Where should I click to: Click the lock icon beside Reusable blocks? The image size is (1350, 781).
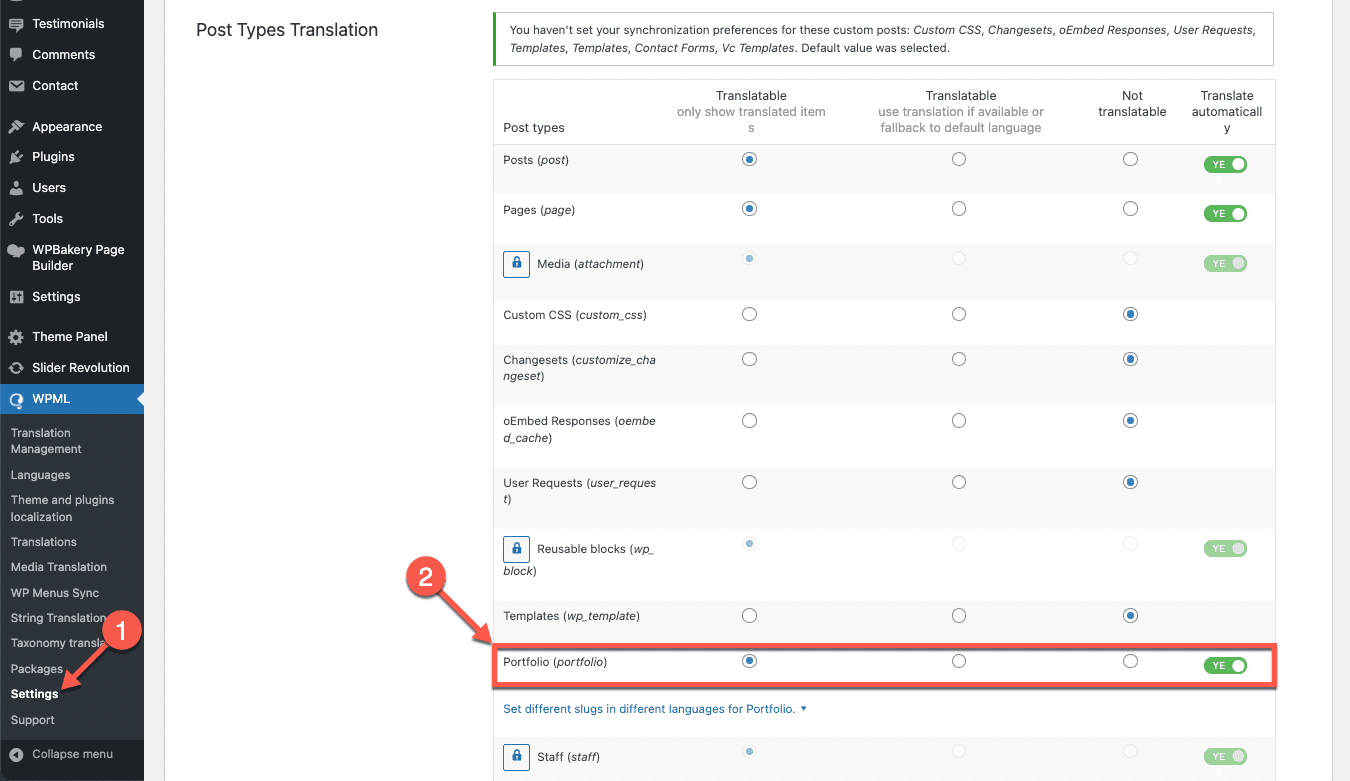tap(516, 549)
